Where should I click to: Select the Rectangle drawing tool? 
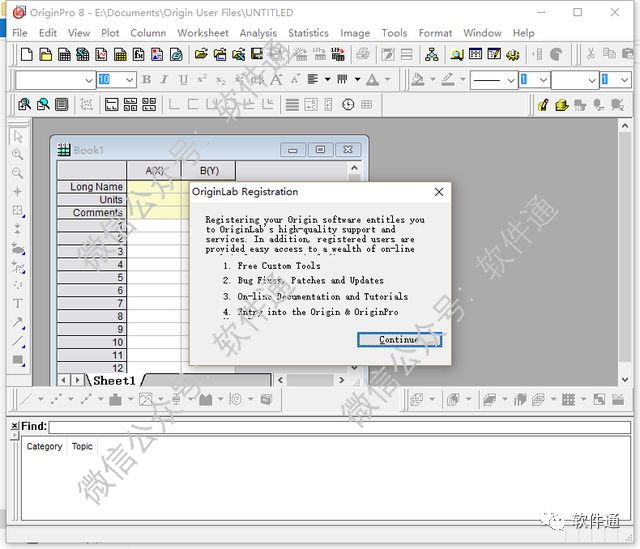[x=18, y=360]
